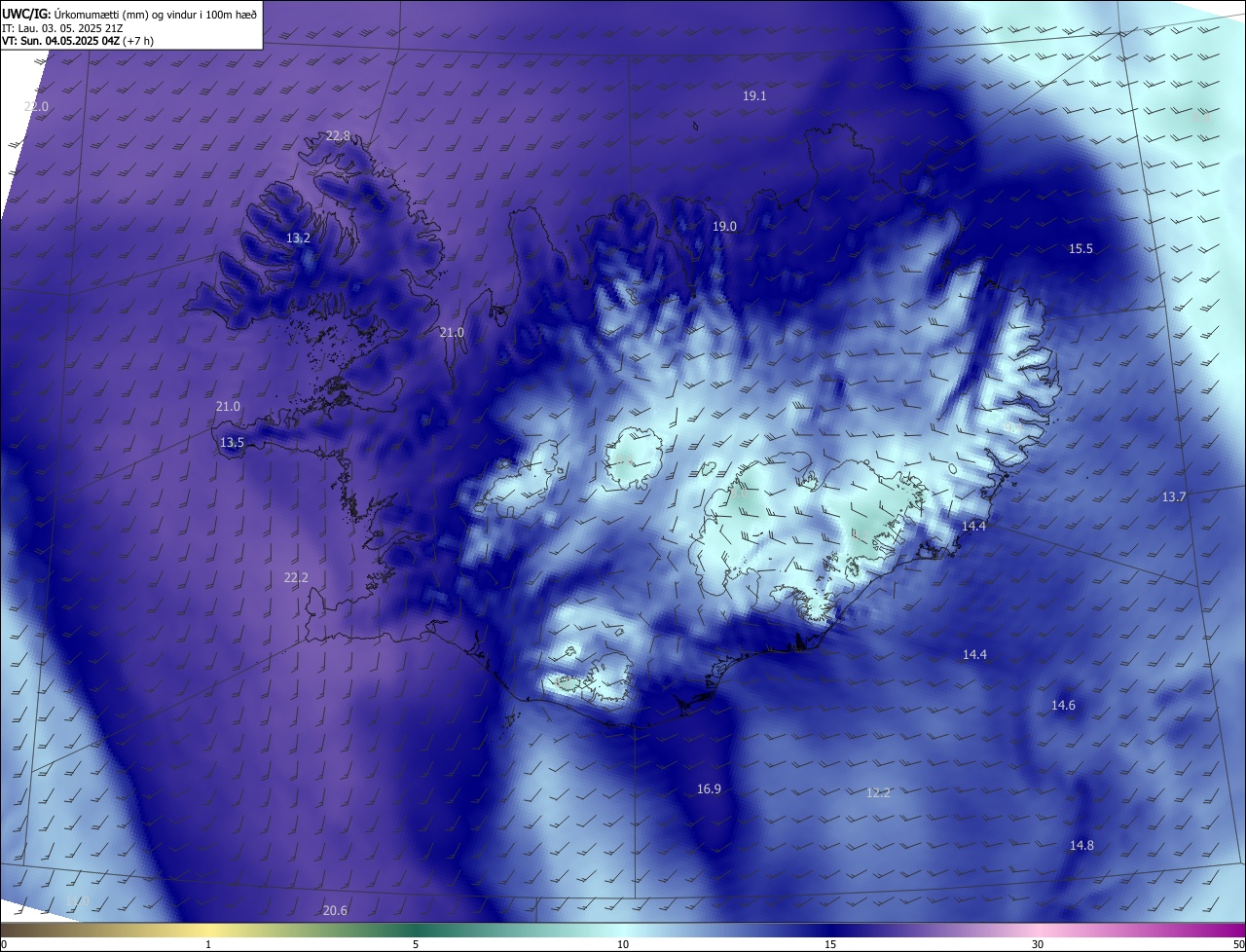Click the 12.2 value south over the sea
This screenshot has height=952, width=1246.
[878, 792]
